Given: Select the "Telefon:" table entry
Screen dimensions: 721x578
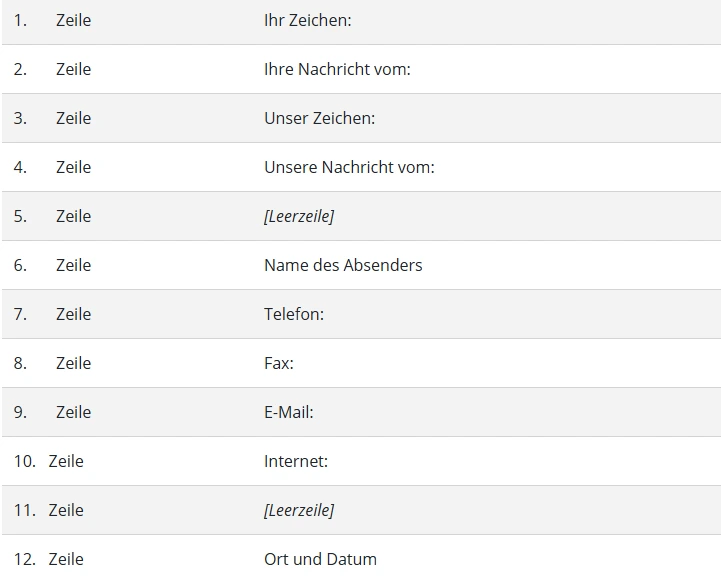Looking at the screenshot, I should (294, 314).
